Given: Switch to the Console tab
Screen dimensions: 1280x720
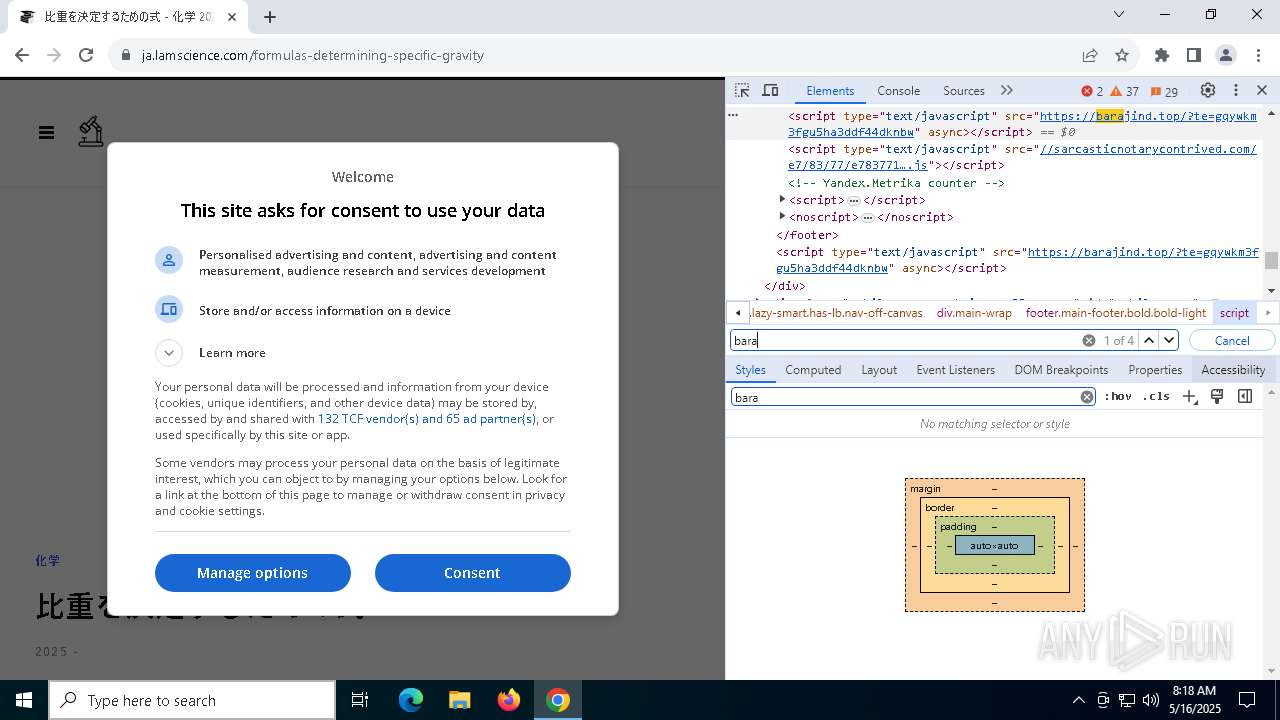Looking at the screenshot, I should coord(898,90).
